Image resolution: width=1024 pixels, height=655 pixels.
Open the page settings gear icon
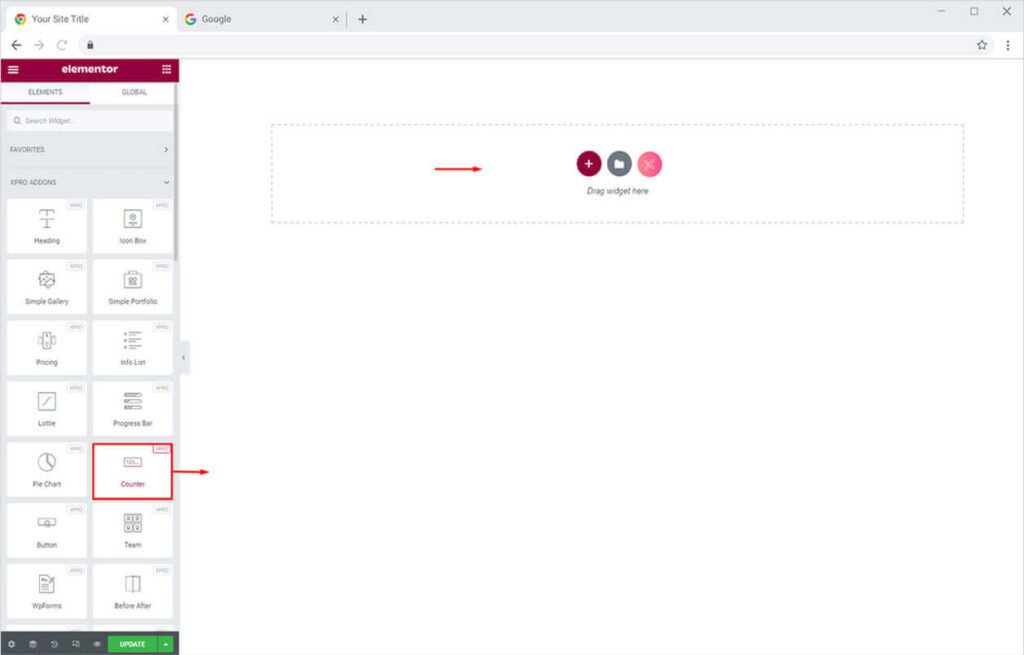click(11, 644)
